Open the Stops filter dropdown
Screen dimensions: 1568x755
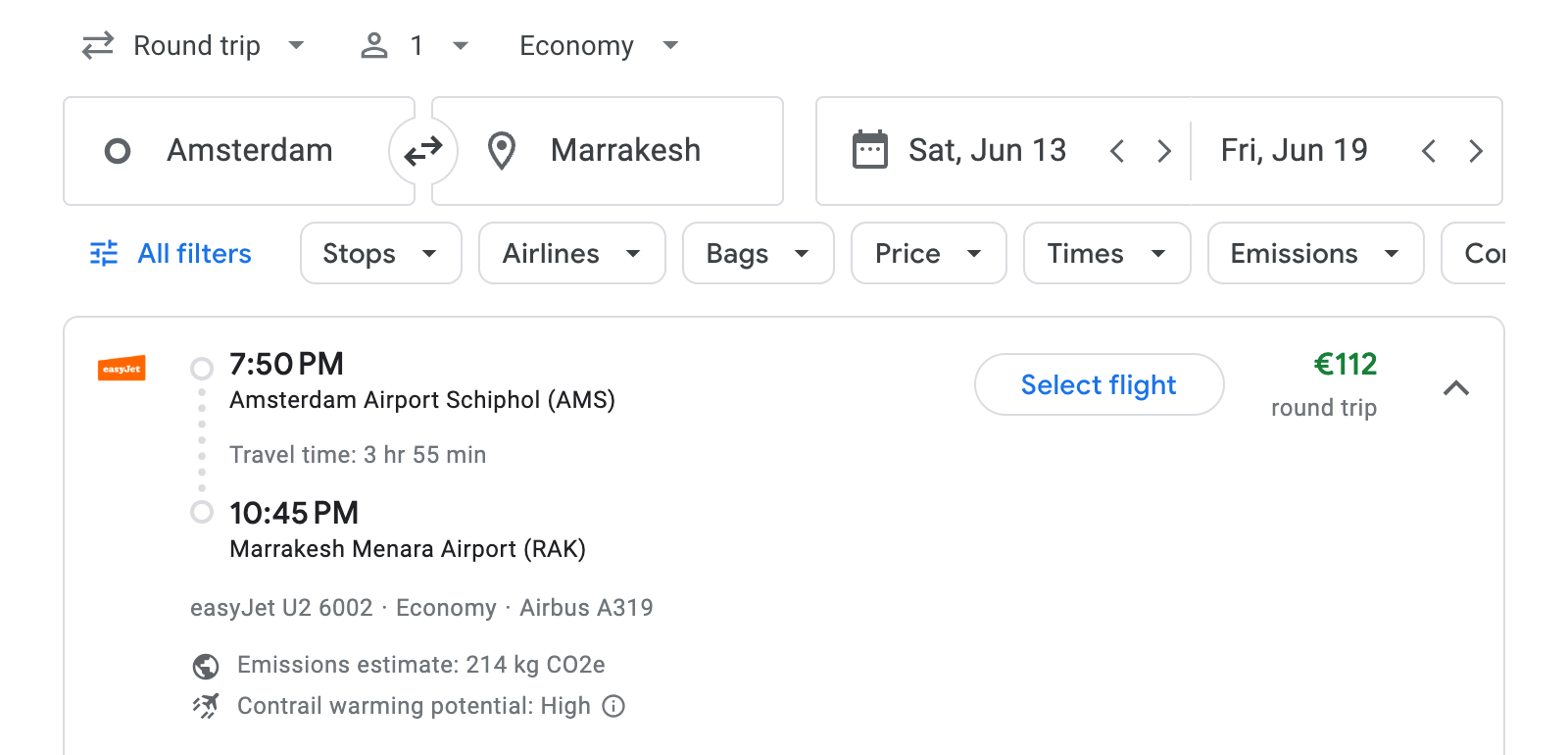click(380, 253)
